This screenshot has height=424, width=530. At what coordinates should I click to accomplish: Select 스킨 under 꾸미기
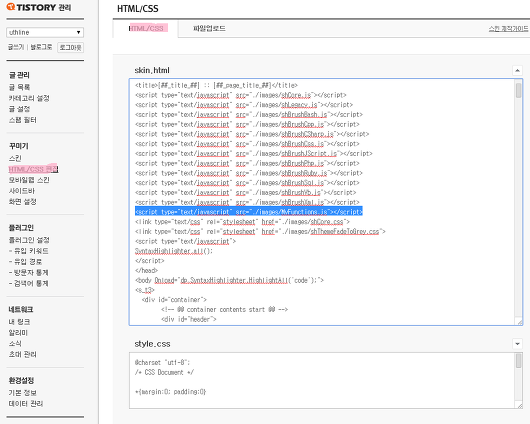click(15, 158)
